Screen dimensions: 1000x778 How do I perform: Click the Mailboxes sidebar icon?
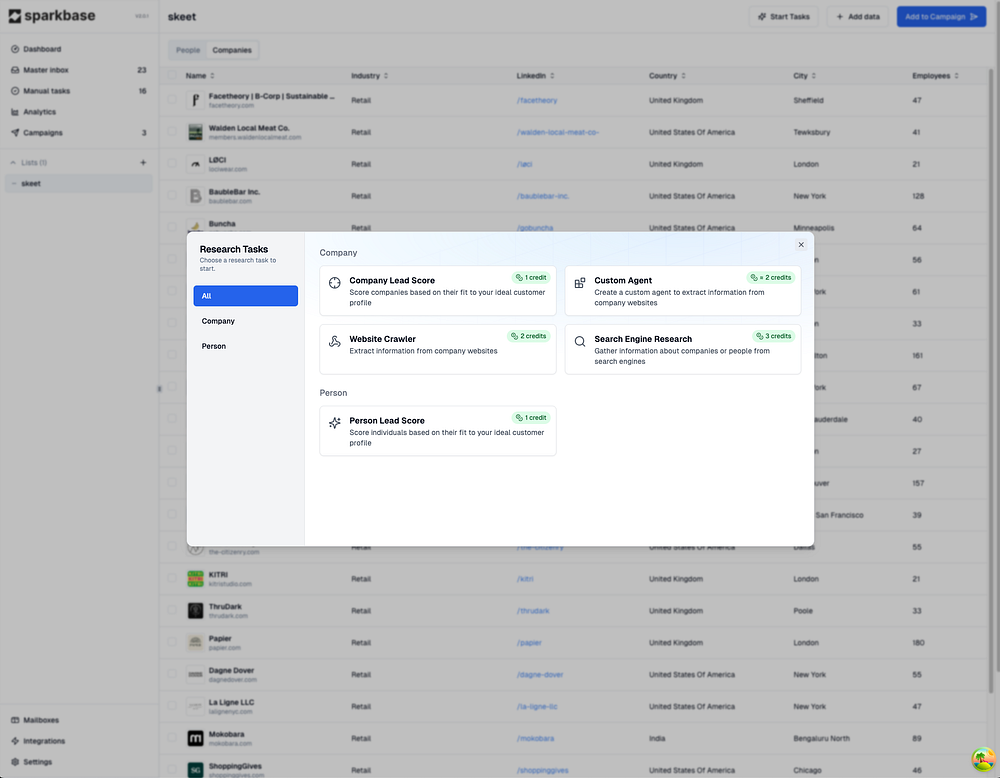click(15, 720)
